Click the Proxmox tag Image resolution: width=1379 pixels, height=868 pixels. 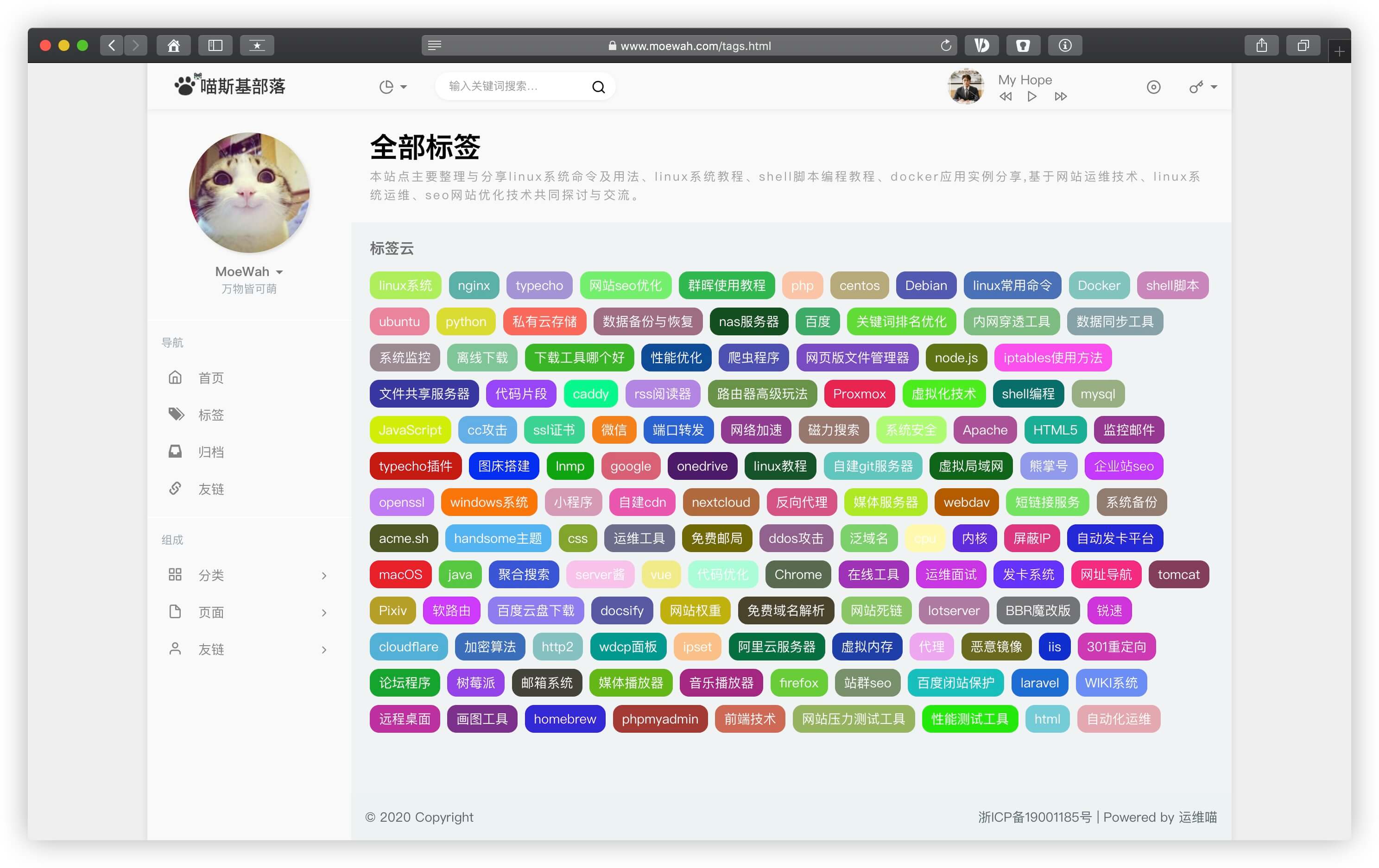[x=859, y=393]
